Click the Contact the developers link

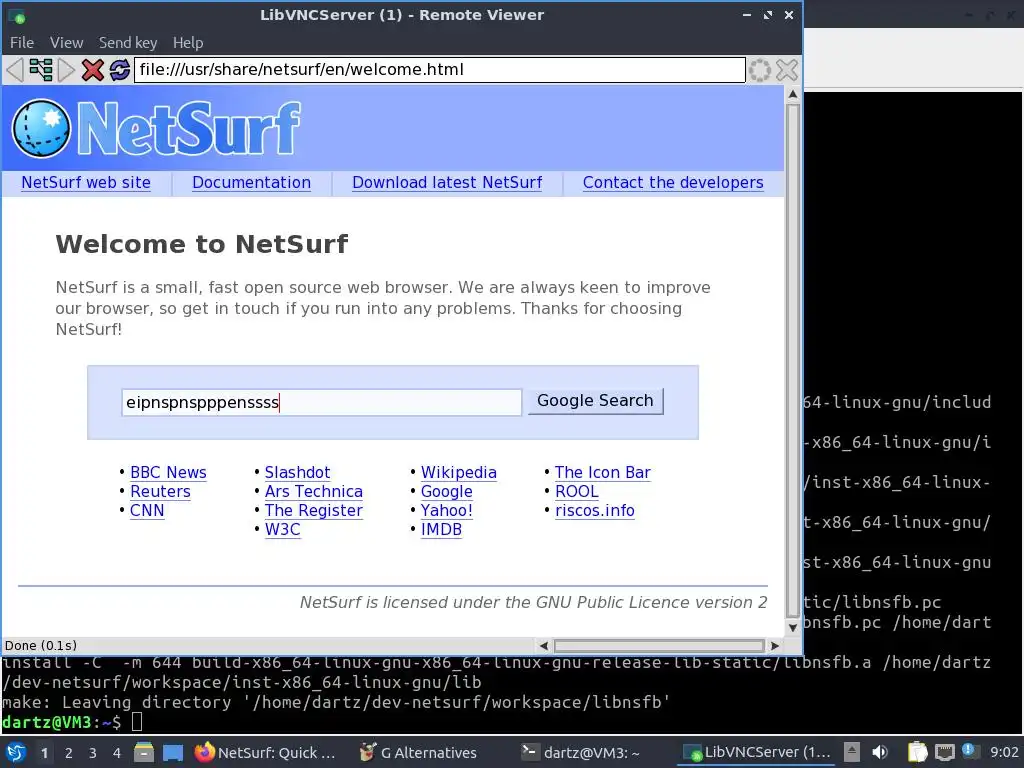[673, 183]
